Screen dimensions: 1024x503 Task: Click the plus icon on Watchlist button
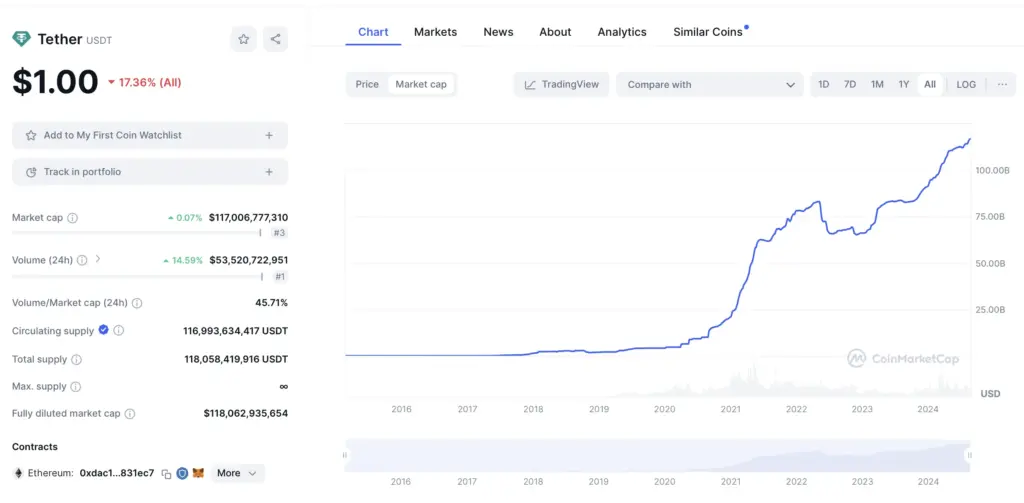point(269,135)
